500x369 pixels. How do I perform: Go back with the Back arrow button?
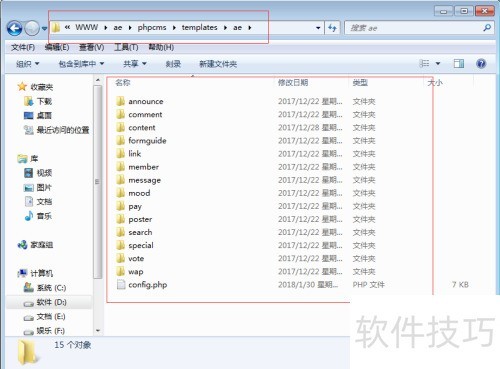[14, 28]
